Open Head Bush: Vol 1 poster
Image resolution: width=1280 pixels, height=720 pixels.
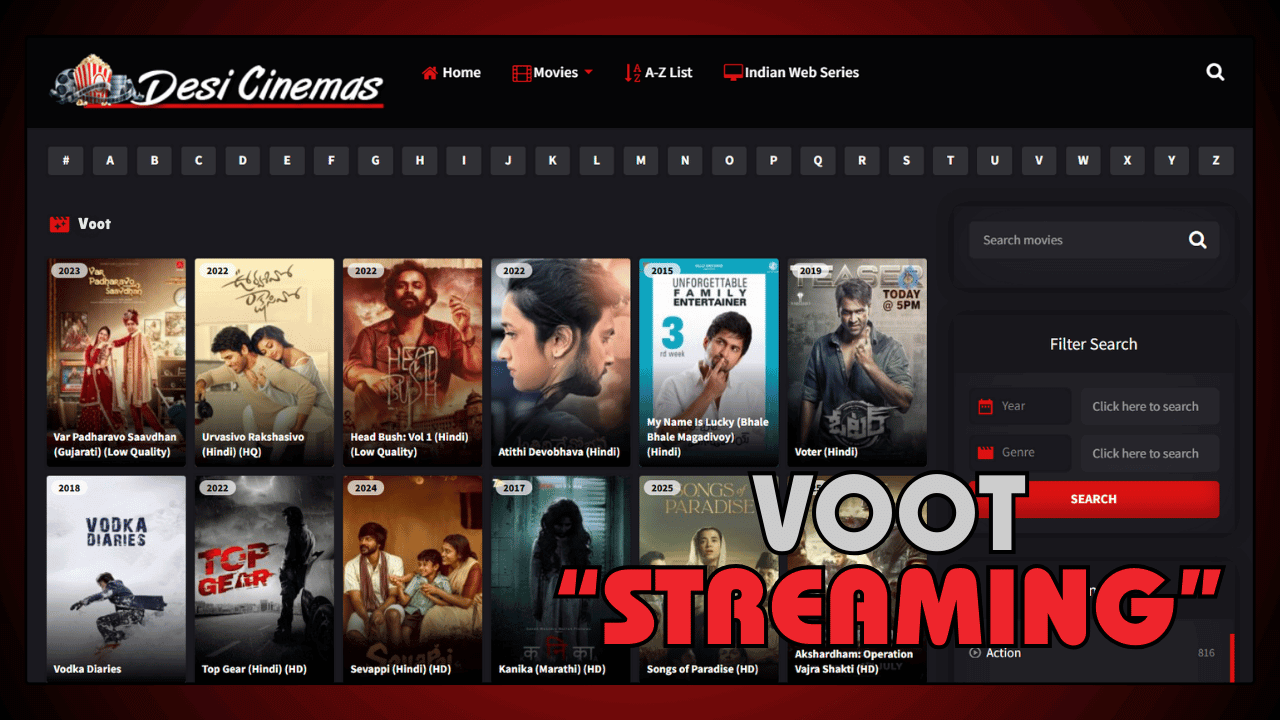412,362
